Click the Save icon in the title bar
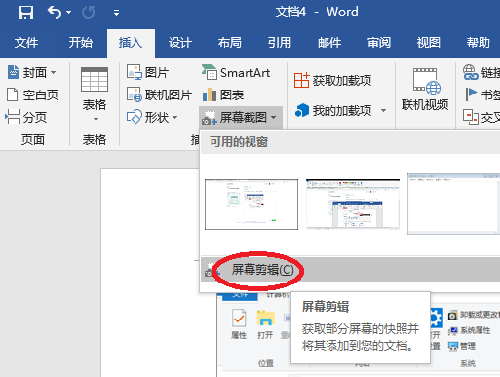Image resolution: width=500 pixels, height=377 pixels. pos(26,13)
